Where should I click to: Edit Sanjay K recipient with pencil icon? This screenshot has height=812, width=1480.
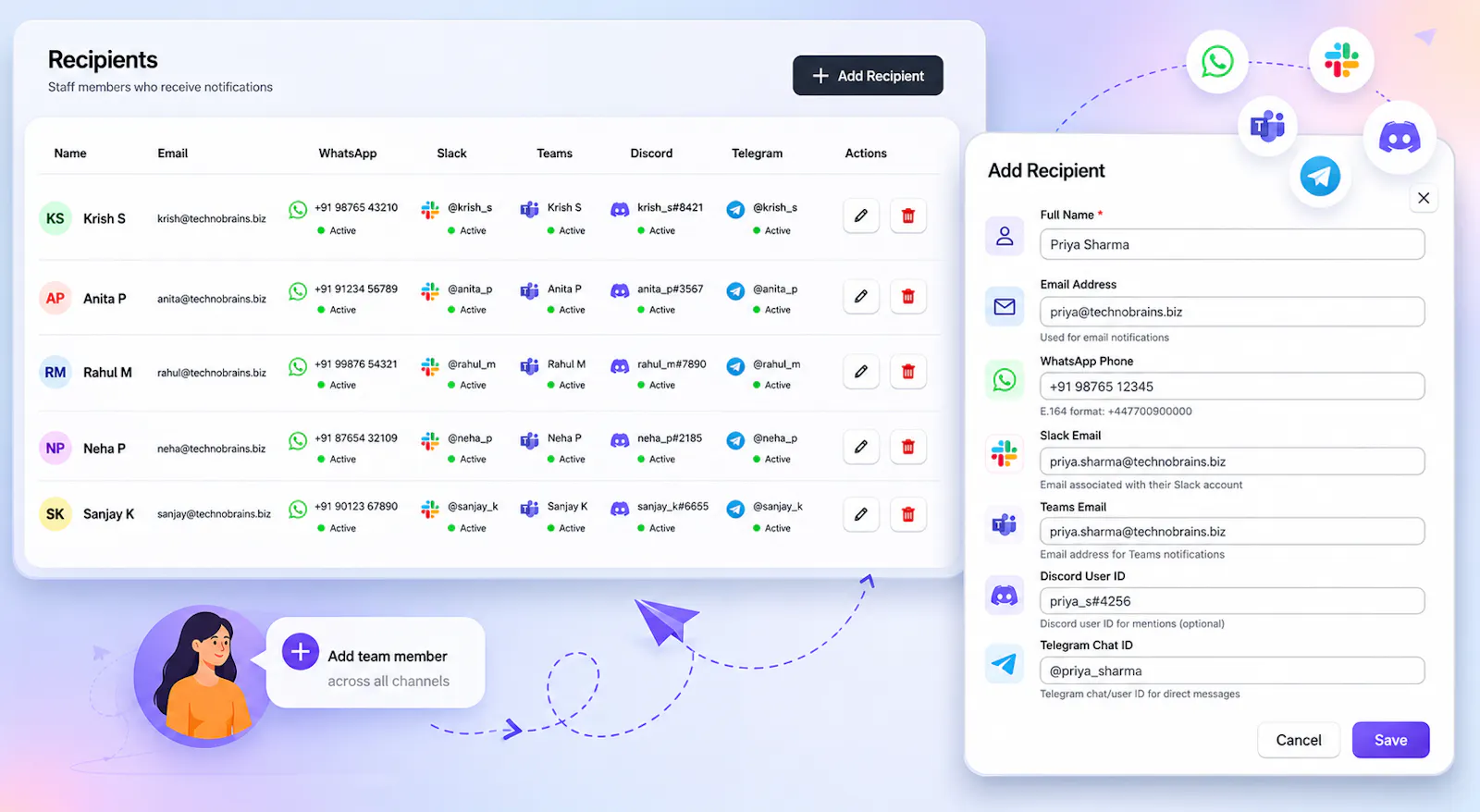(x=861, y=514)
